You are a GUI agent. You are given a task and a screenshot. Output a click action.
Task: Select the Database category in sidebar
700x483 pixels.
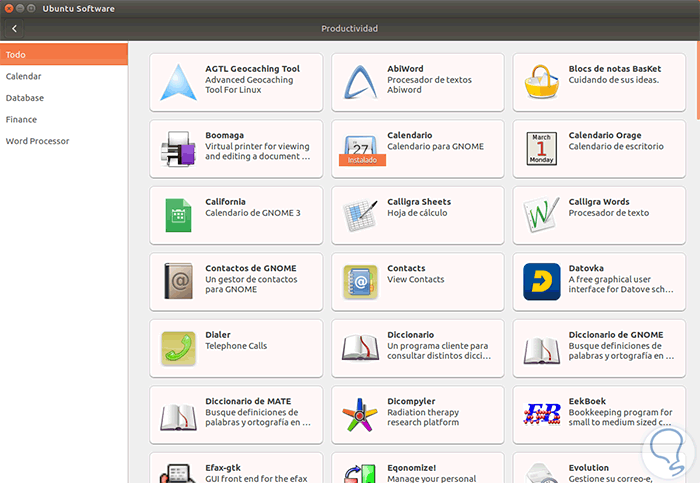[64, 98]
